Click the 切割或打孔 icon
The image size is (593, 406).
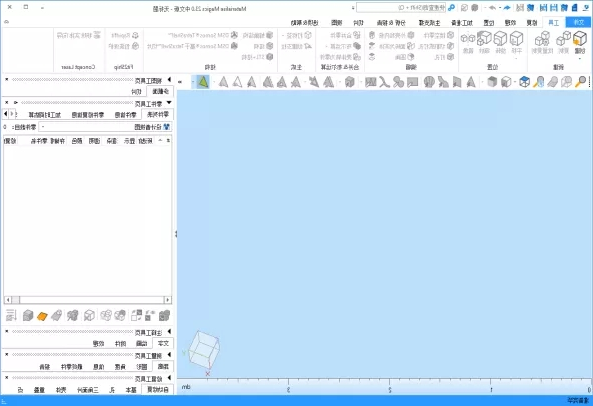450,46
